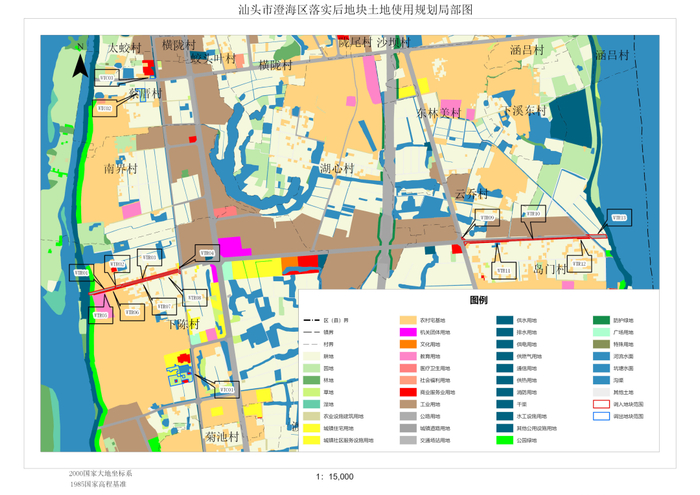Screen dimensions: 700x495
Task: Click the 菊池村 village label
Action: point(222,437)
